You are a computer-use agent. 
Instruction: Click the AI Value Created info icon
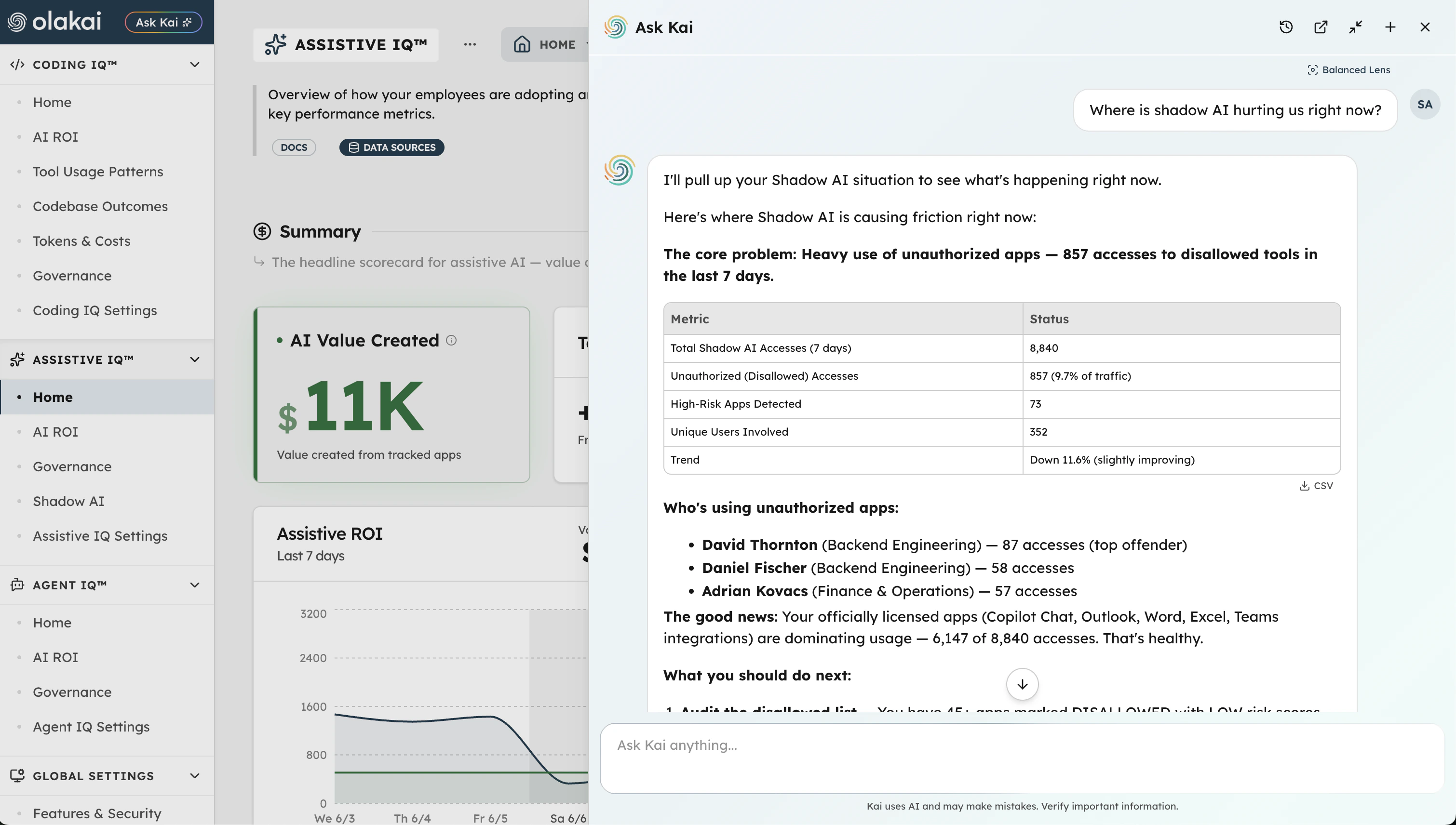pyautogui.click(x=451, y=340)
